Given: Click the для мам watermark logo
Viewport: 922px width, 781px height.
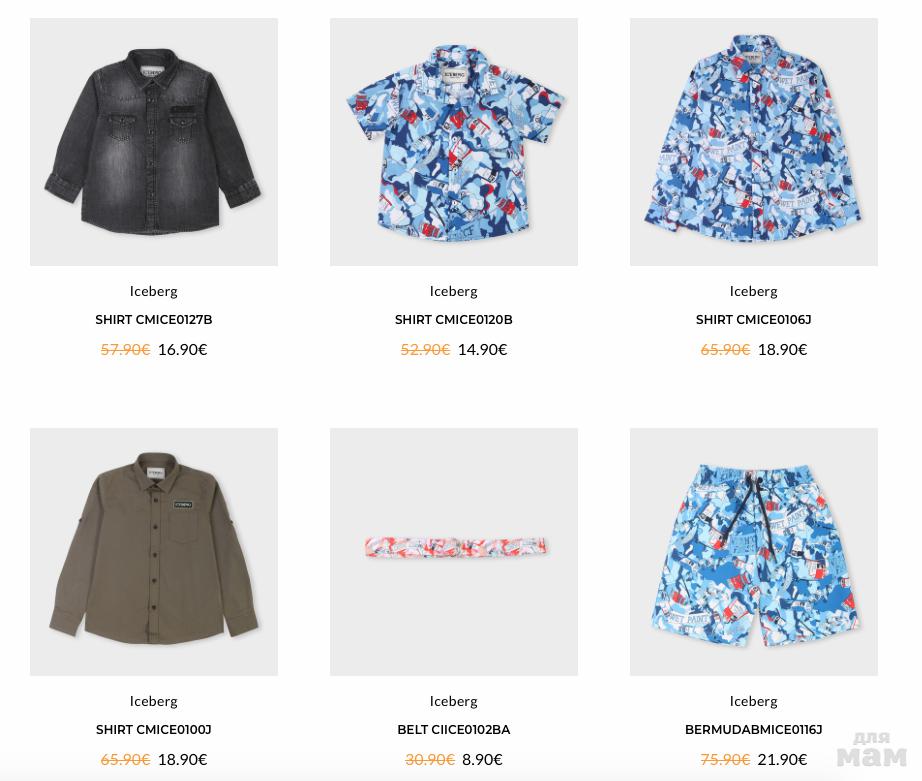Looking at the screenshot, I should click(872, 750).
